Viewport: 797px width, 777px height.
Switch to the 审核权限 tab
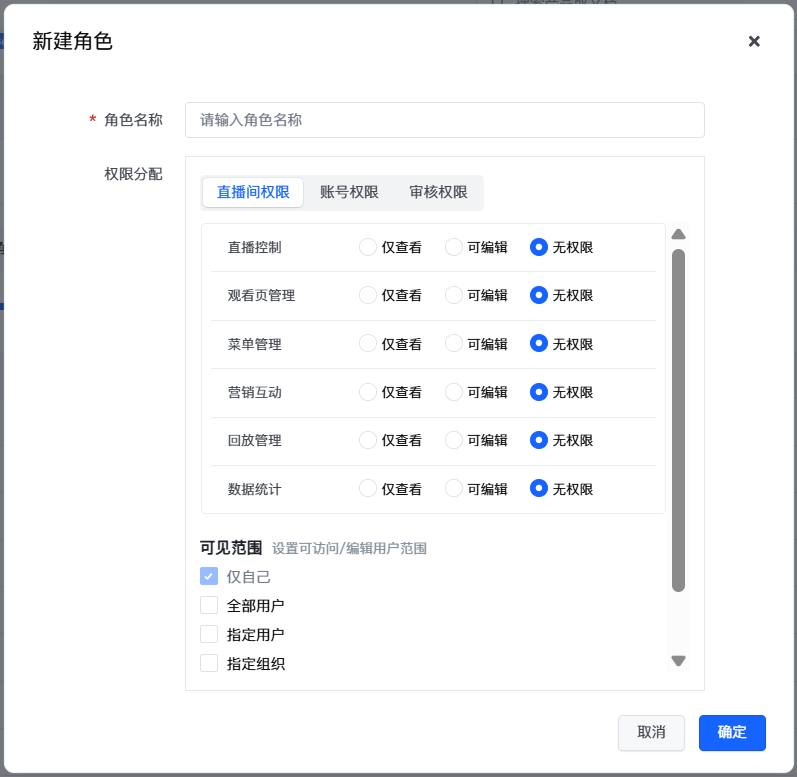(x=438, y=192)
